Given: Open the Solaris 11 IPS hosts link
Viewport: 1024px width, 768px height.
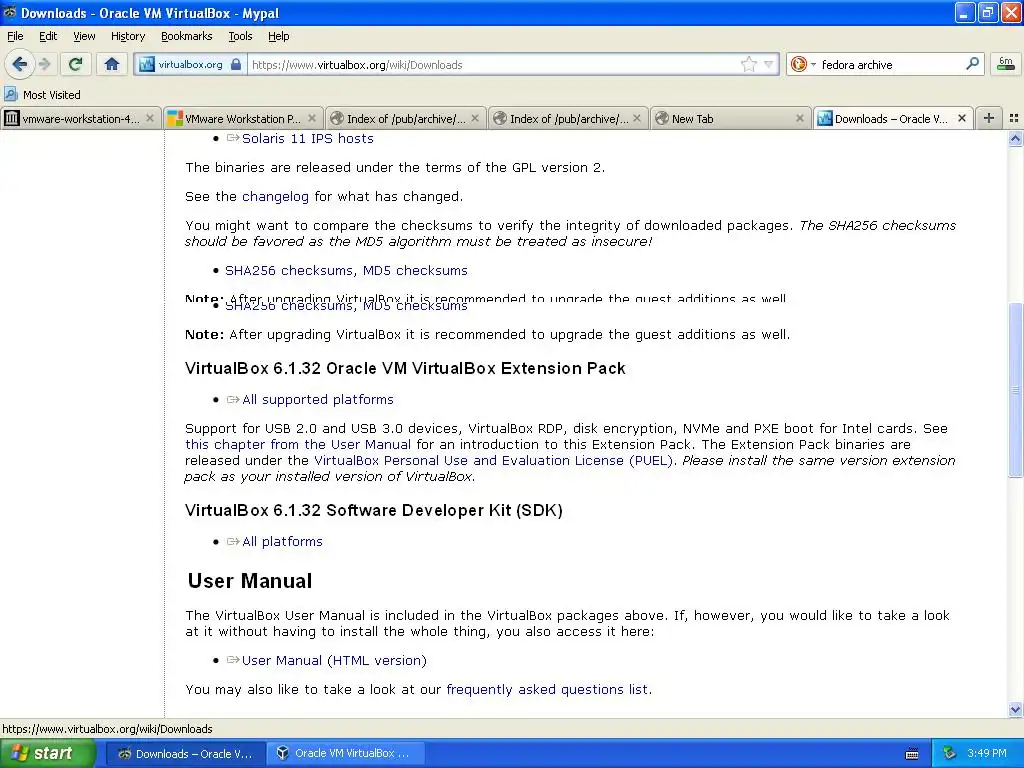Looking at the screenshot, I should click(x=308, y=138).
